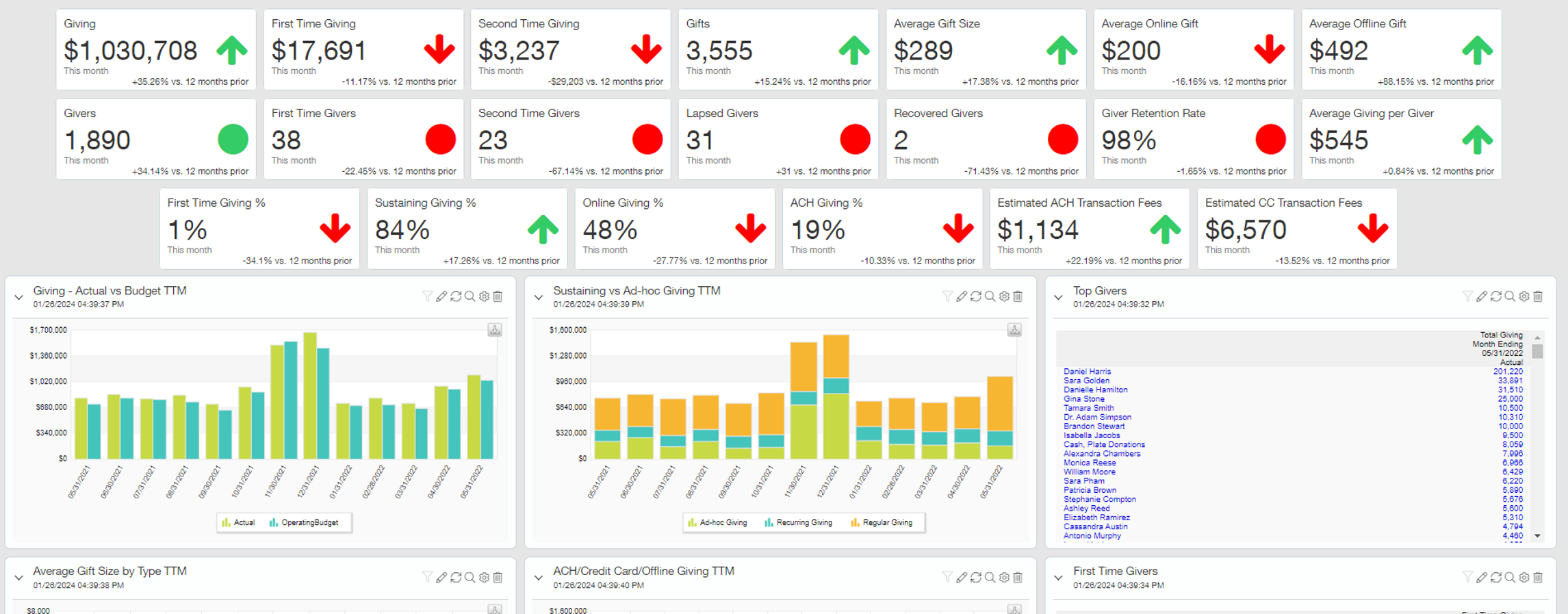Open Daniel Harris in Top Givers list

1087,372
